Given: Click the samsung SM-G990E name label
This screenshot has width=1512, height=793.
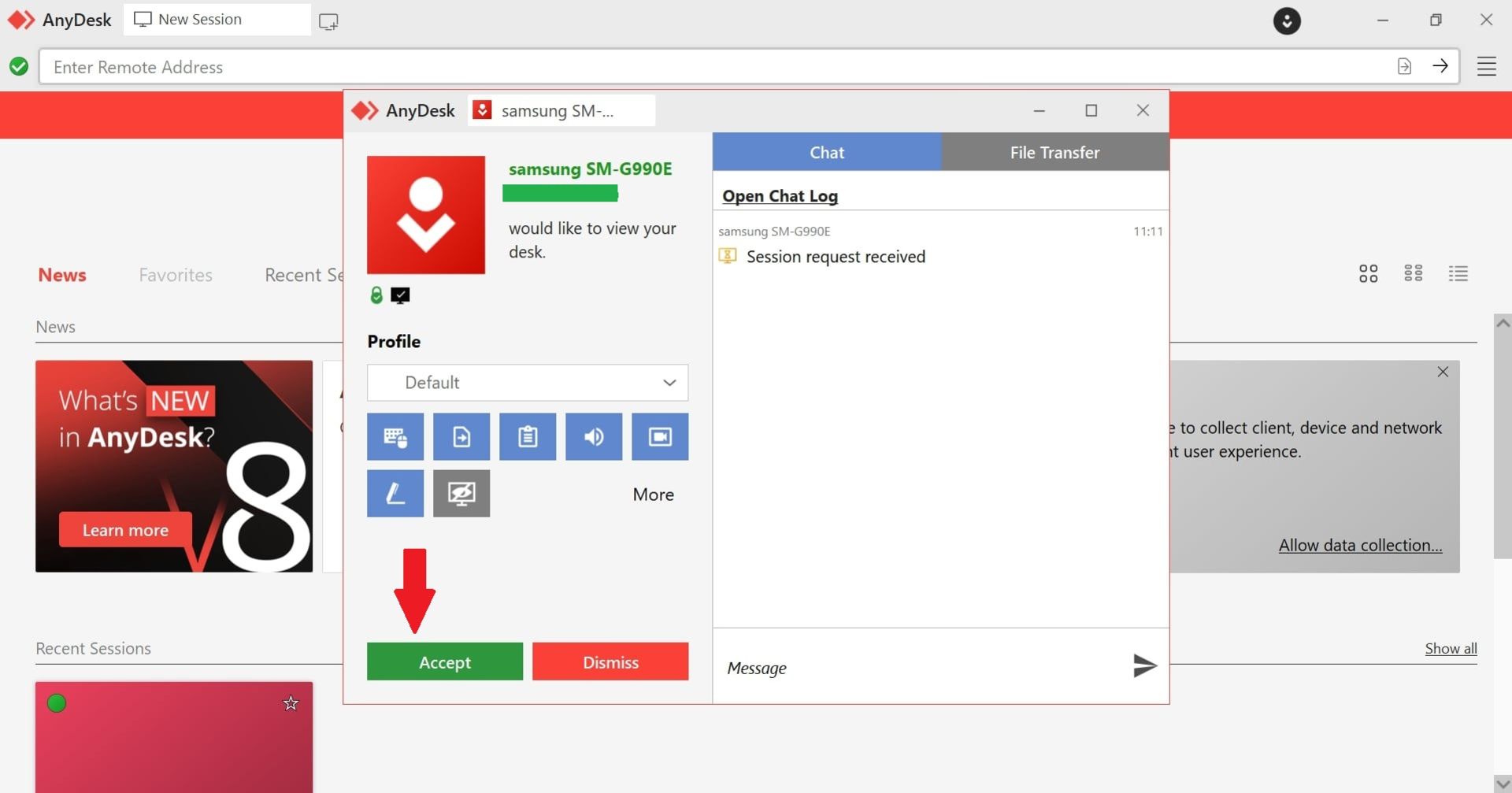Looking at the screenshot, I should 590,169.
